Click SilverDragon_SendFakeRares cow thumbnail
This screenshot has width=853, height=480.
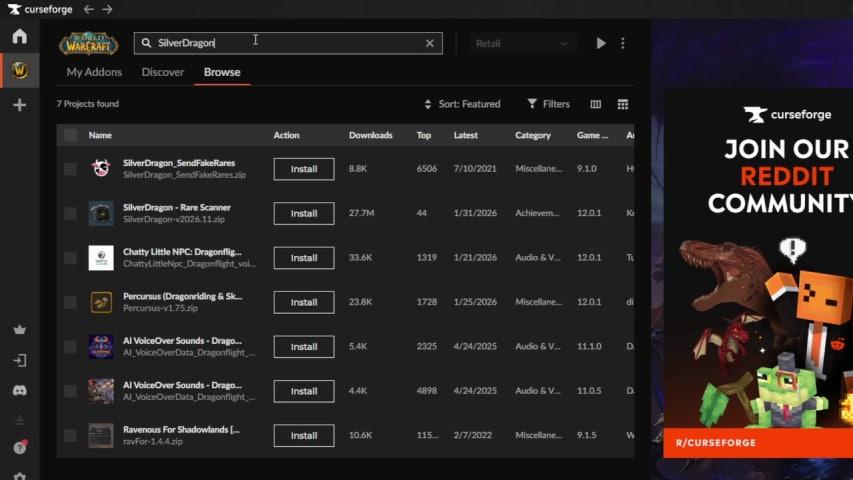(x=101, y=169)
